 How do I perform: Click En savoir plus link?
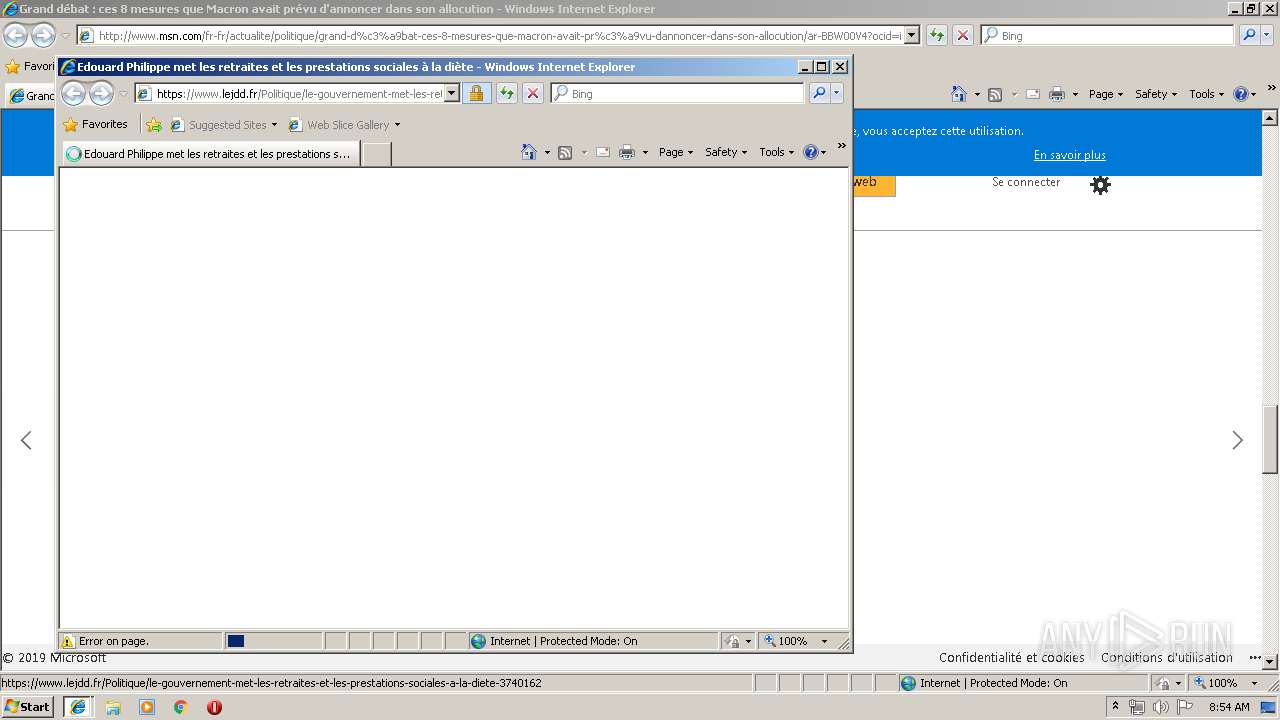click(1069, 155)
